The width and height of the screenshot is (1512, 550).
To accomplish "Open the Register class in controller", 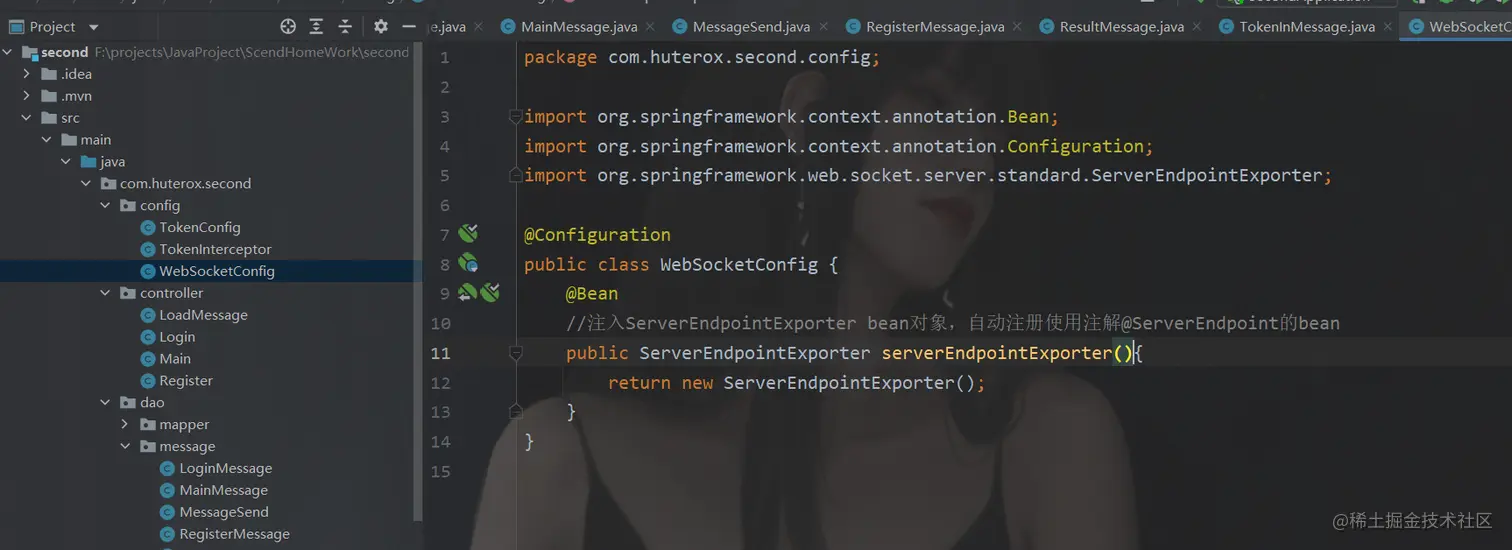I will pos(186,381).
